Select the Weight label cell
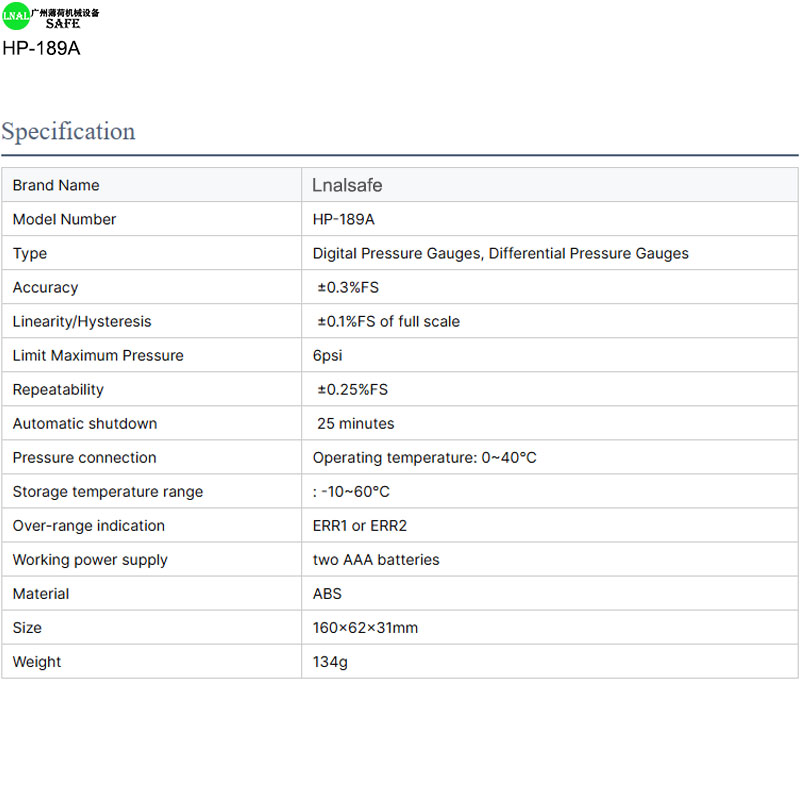This screenshot has height=800, width=800. click(x=152, y=662)
